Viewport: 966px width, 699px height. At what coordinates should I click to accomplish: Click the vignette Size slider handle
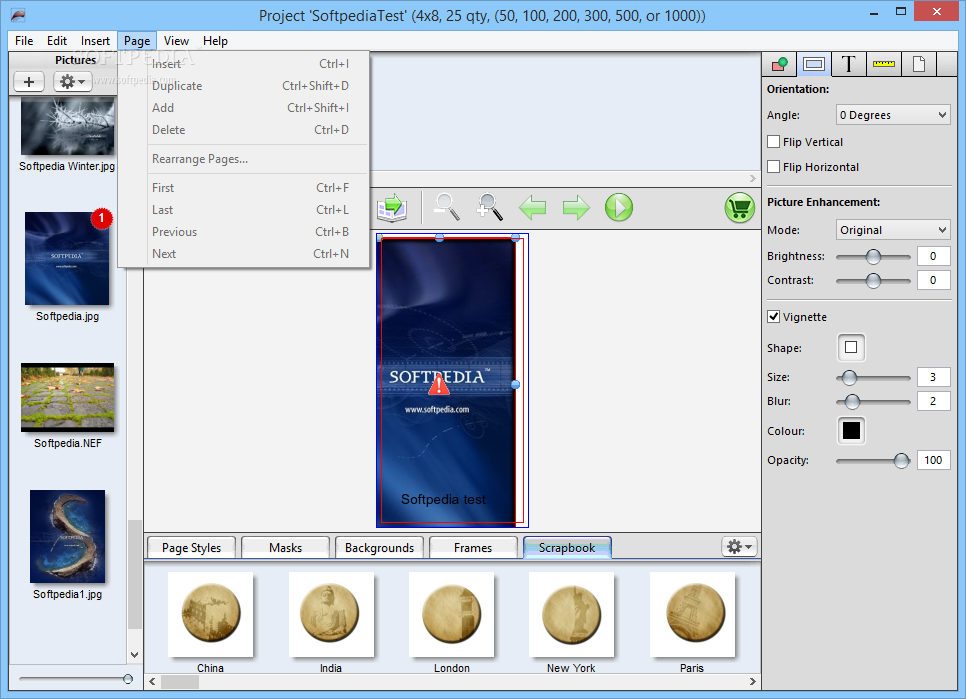pyautogui.click(x=849, y=377)
